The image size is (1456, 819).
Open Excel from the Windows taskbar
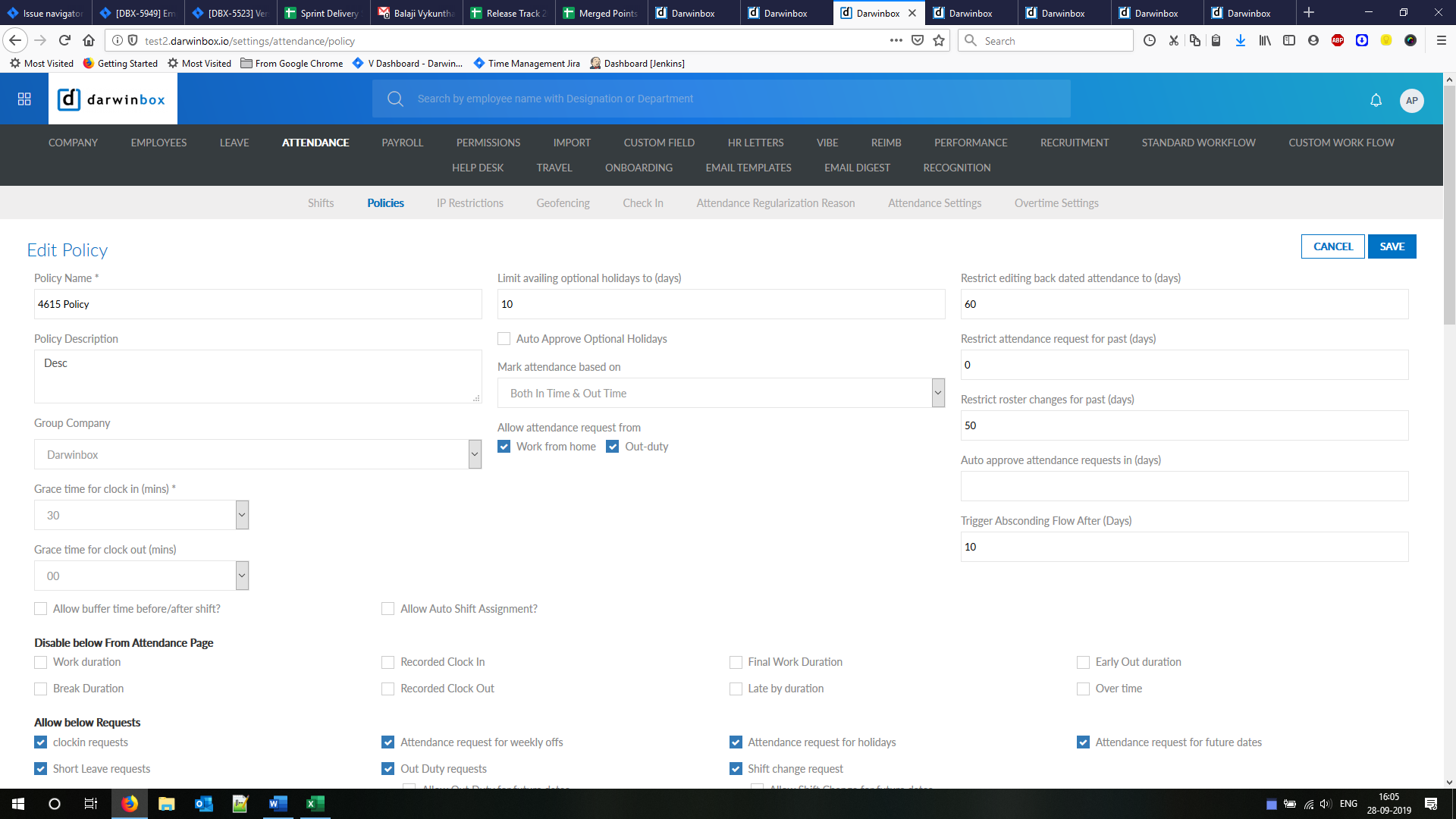point(315,804)
